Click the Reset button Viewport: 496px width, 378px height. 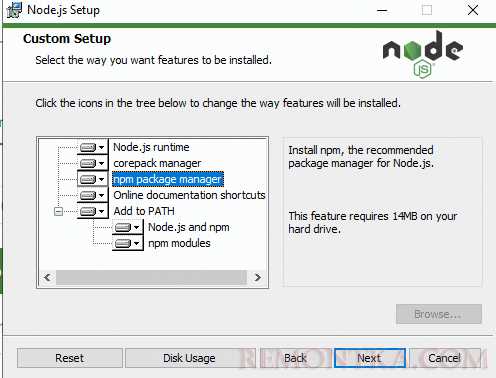[70, 358]
